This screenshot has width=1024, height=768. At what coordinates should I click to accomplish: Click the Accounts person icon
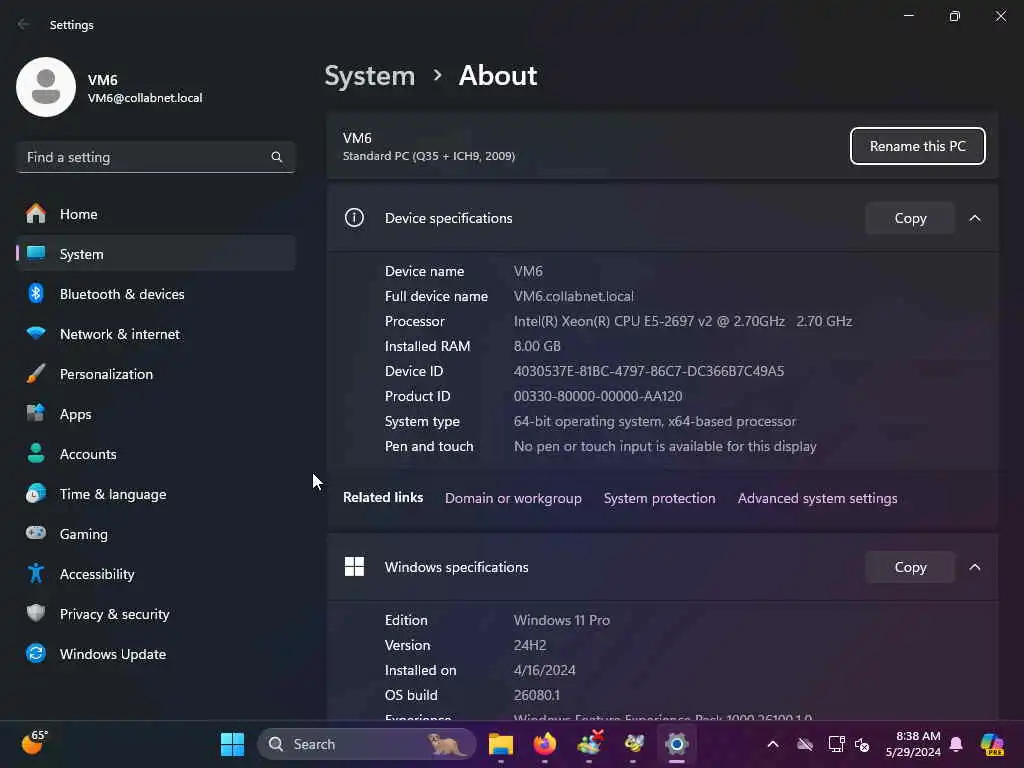tap(36, 453)
